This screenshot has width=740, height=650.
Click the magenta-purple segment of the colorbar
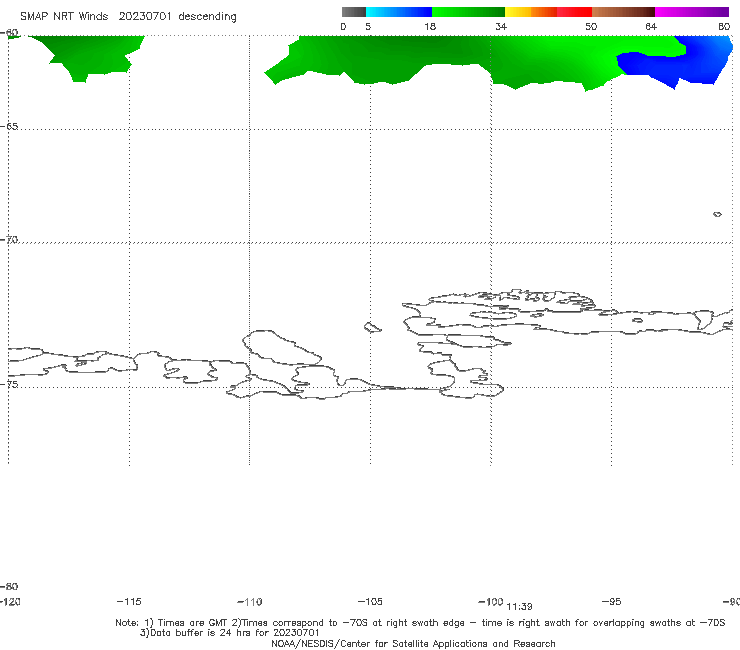tap(692, 12)
